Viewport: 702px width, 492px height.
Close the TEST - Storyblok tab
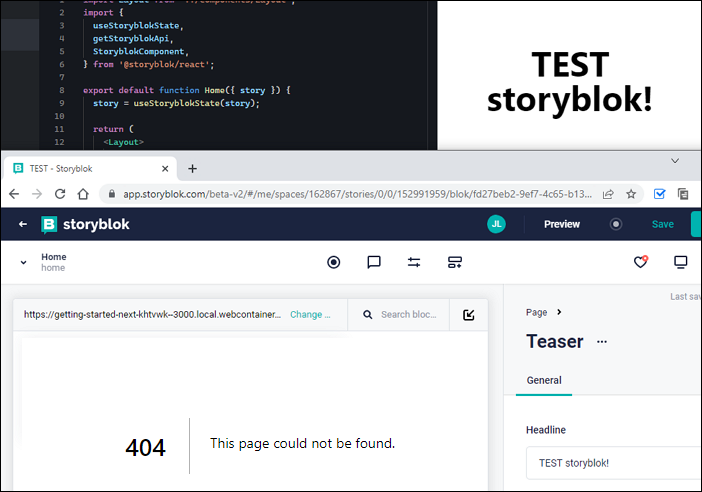165,169
